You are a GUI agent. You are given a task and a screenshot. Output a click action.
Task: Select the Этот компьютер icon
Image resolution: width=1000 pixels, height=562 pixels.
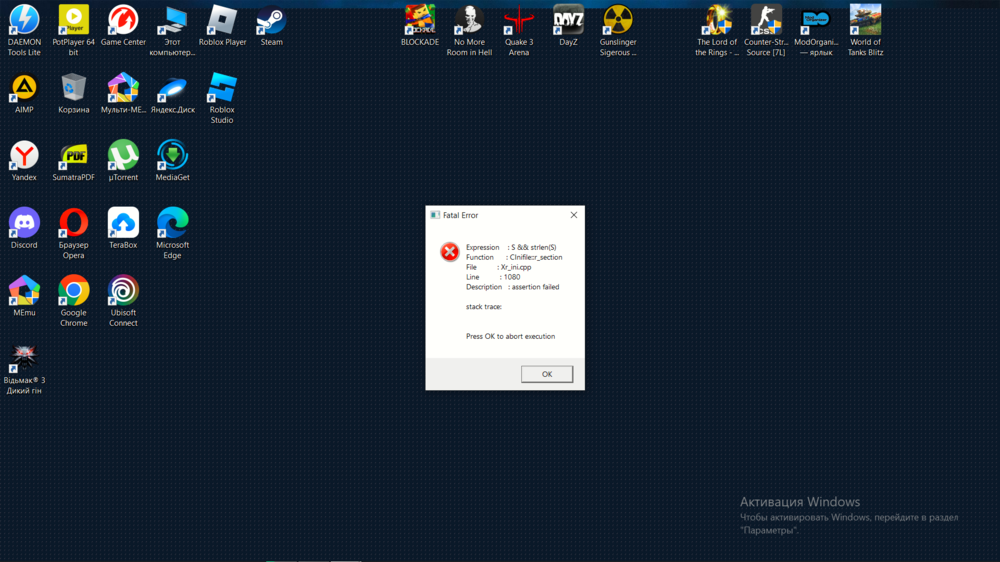[172, 30]
